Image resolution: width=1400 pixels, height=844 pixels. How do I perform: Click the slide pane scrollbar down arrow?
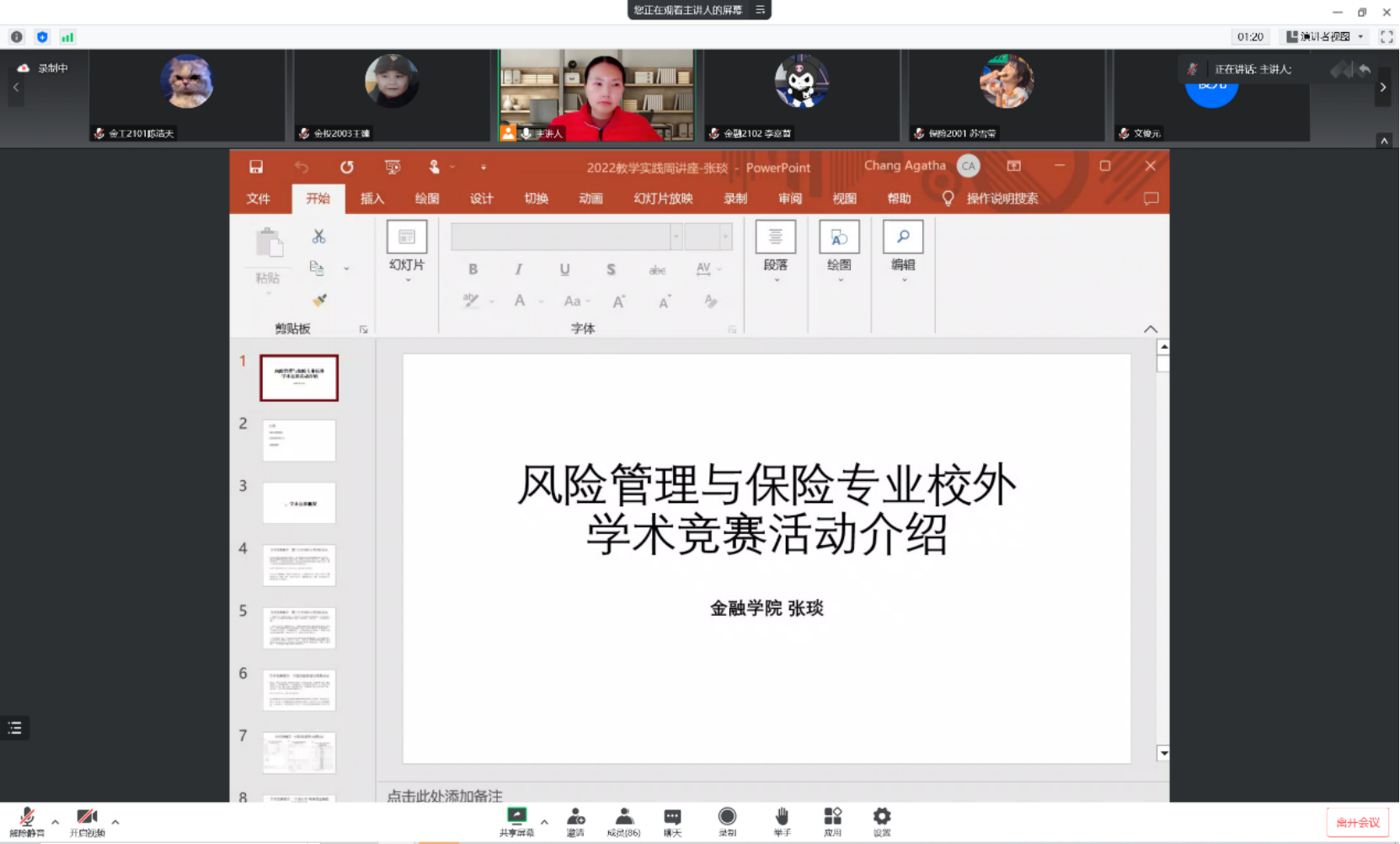[1163, 753]
